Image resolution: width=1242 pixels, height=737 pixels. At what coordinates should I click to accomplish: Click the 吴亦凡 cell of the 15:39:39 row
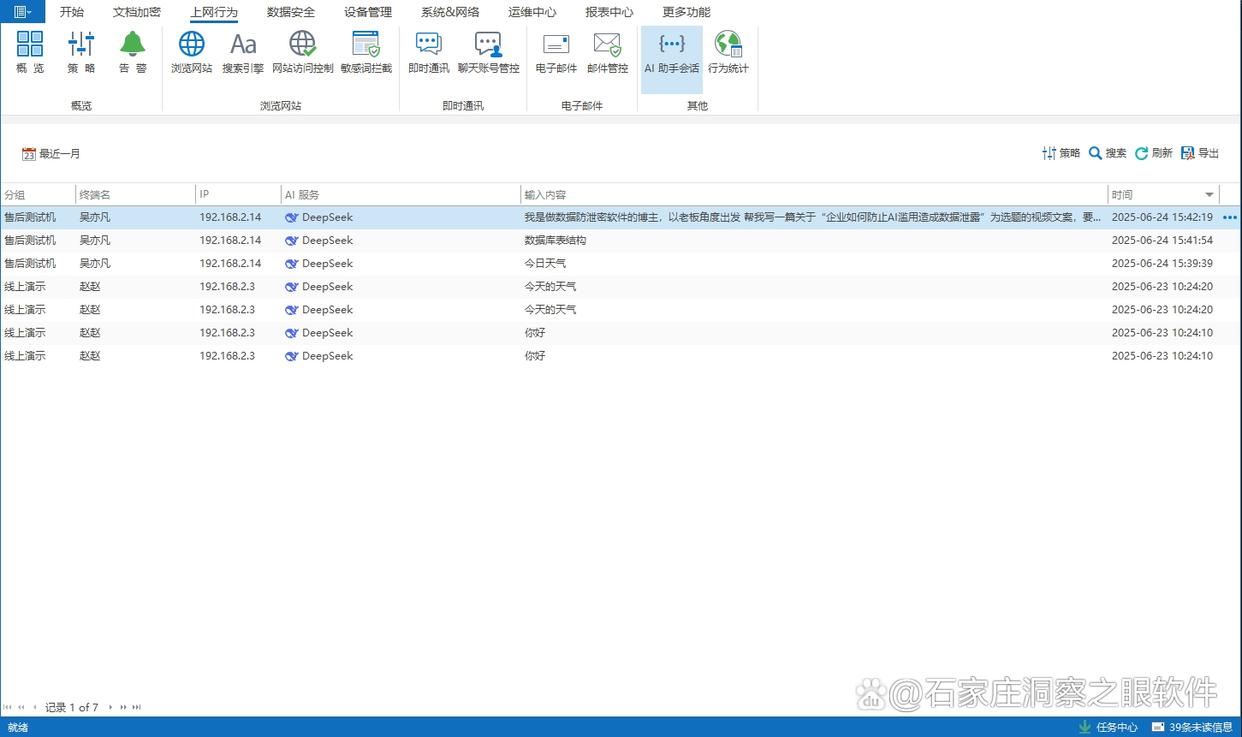[95, 263]
